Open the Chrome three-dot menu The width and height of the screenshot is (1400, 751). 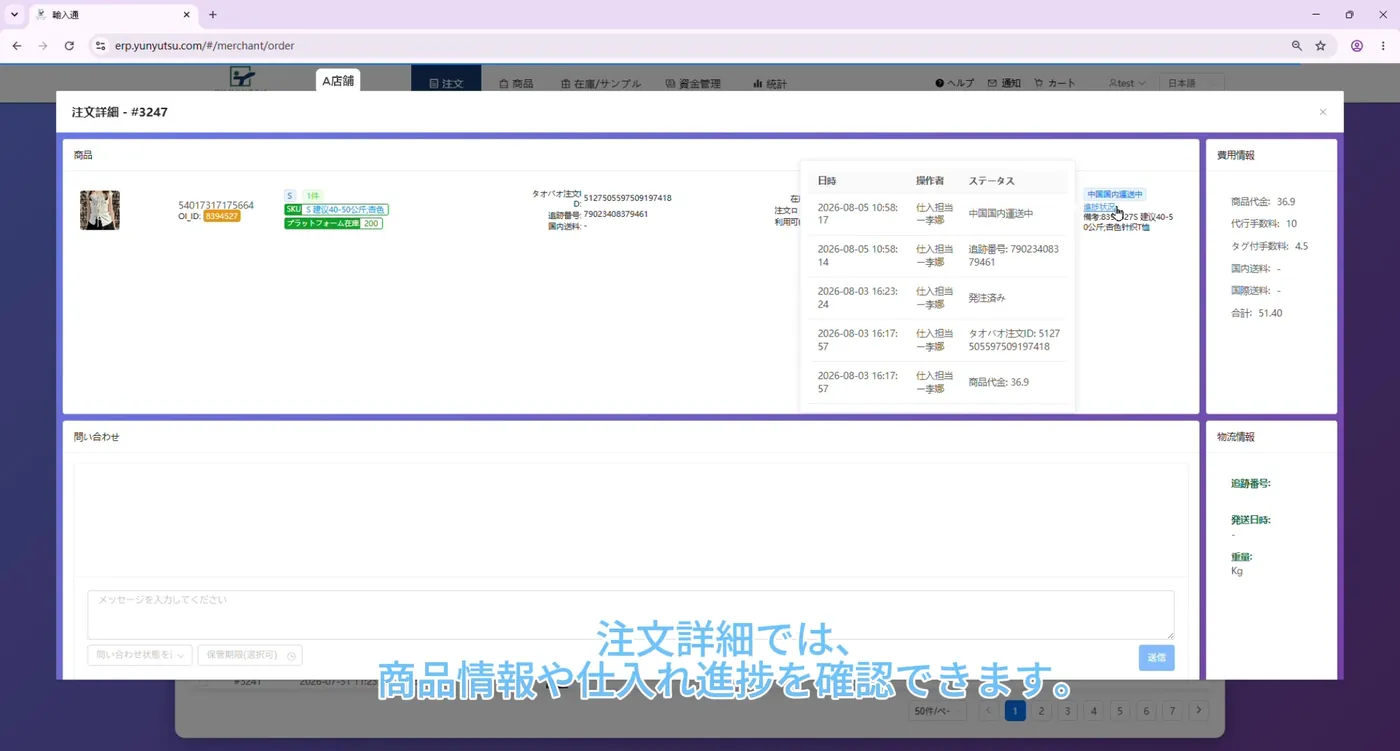pos(1382,46)
